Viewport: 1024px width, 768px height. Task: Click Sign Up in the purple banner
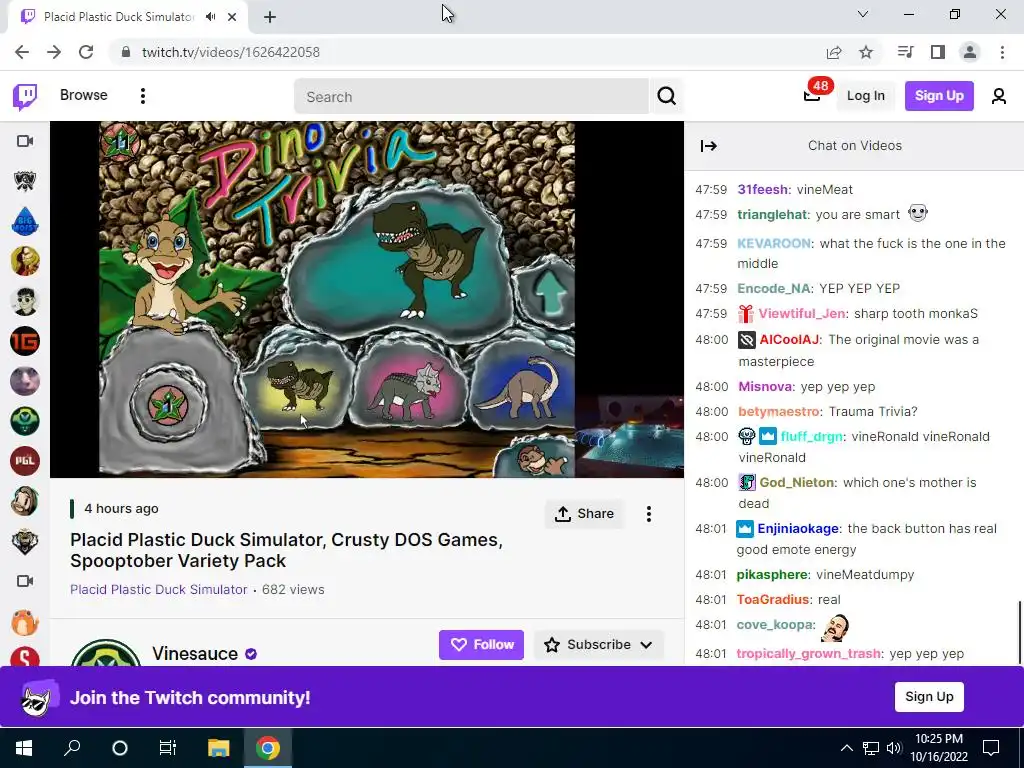pyautogui.click(x=929, y=697)
